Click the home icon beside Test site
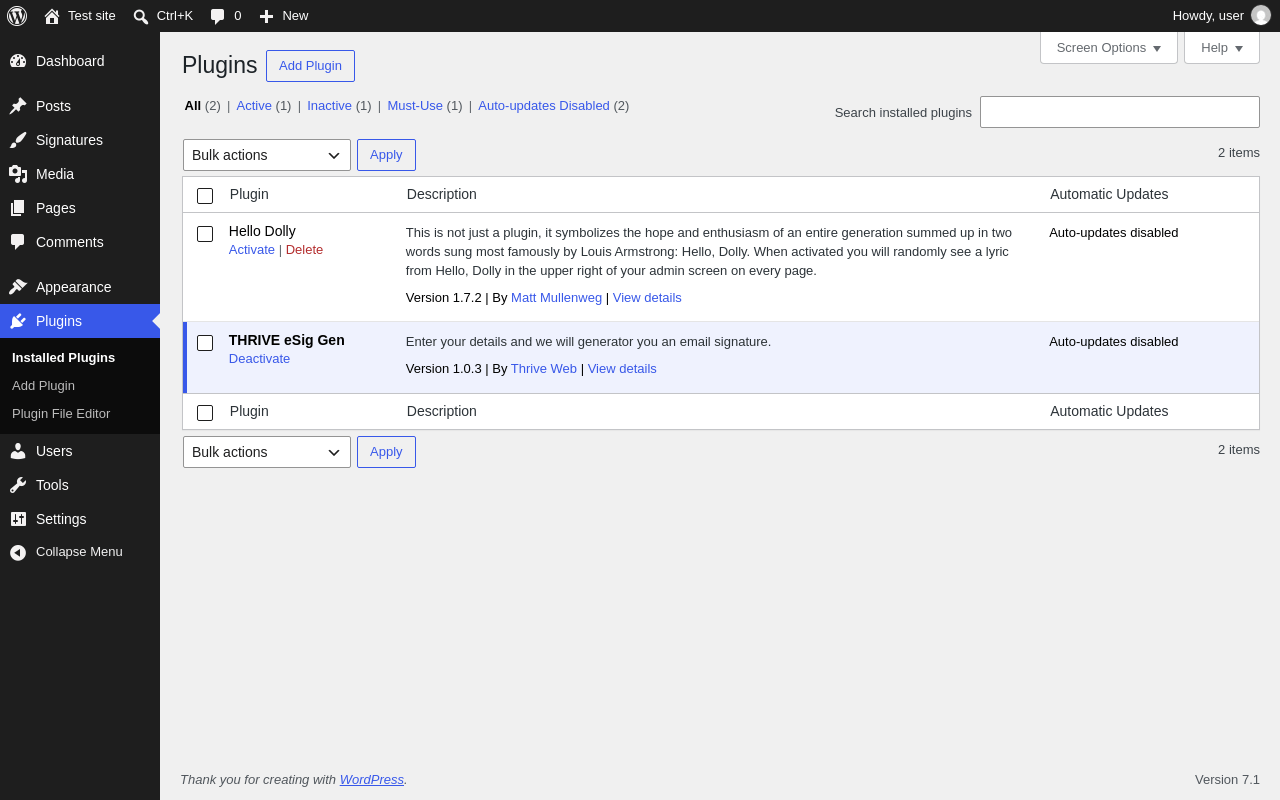This screenshot has width=1280, height=800. click(x=52, y=16)
